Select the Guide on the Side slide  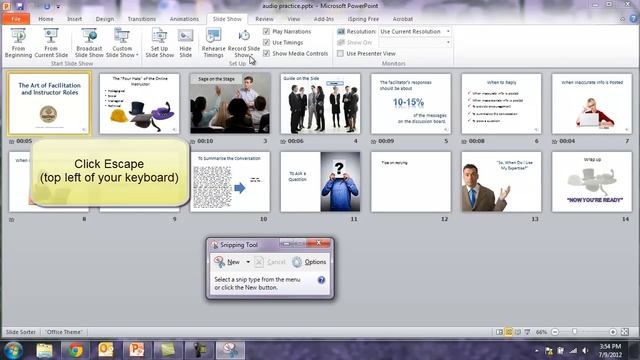coord(320,104)
